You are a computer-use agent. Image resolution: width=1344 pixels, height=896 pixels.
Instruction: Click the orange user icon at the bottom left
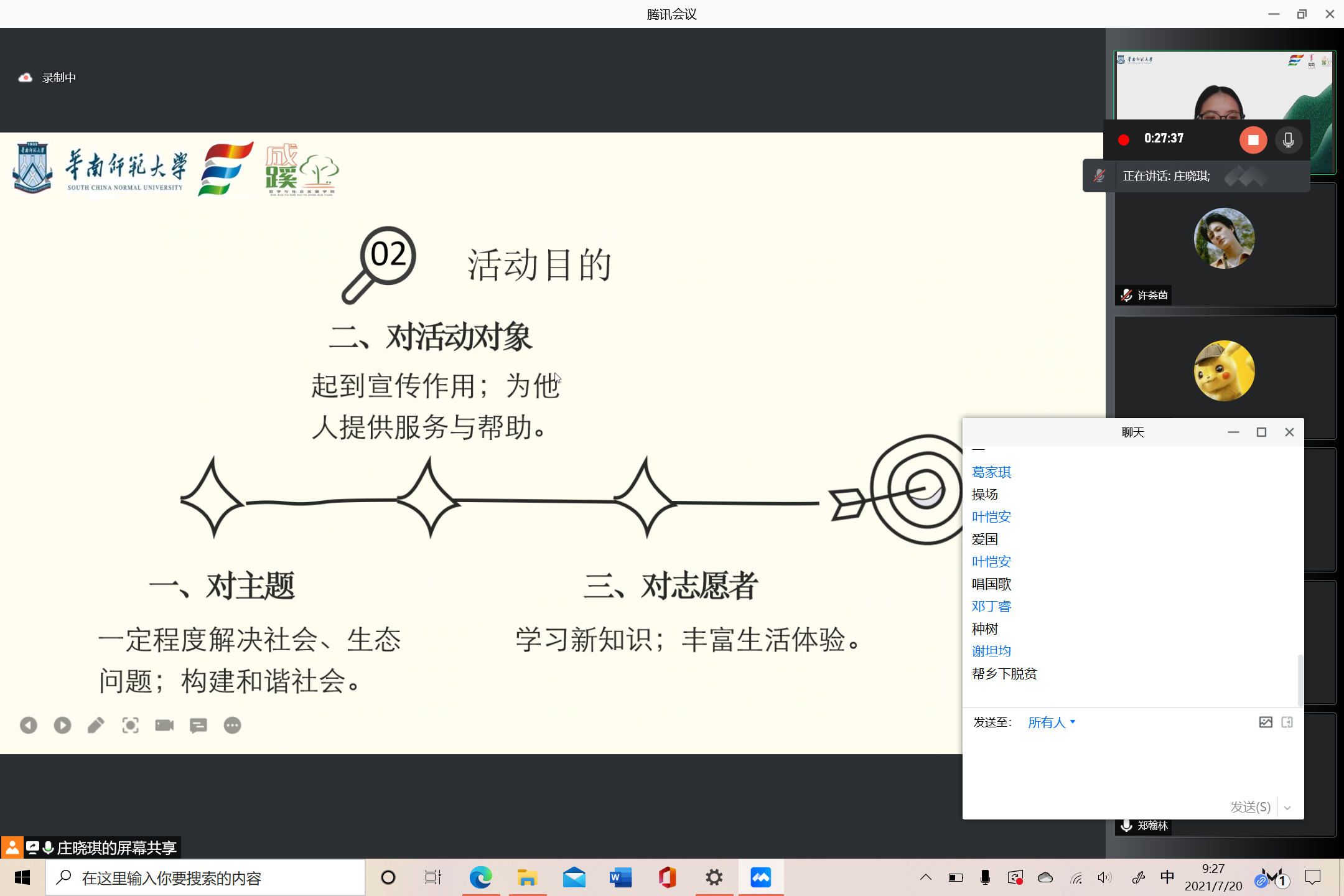(12, 847)
